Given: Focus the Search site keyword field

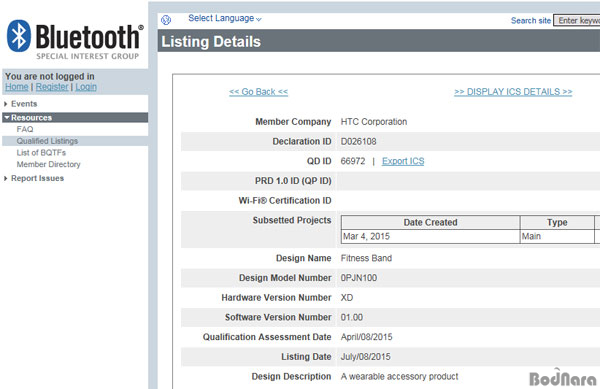Looking at the screenshot, I should click(577, 21).
